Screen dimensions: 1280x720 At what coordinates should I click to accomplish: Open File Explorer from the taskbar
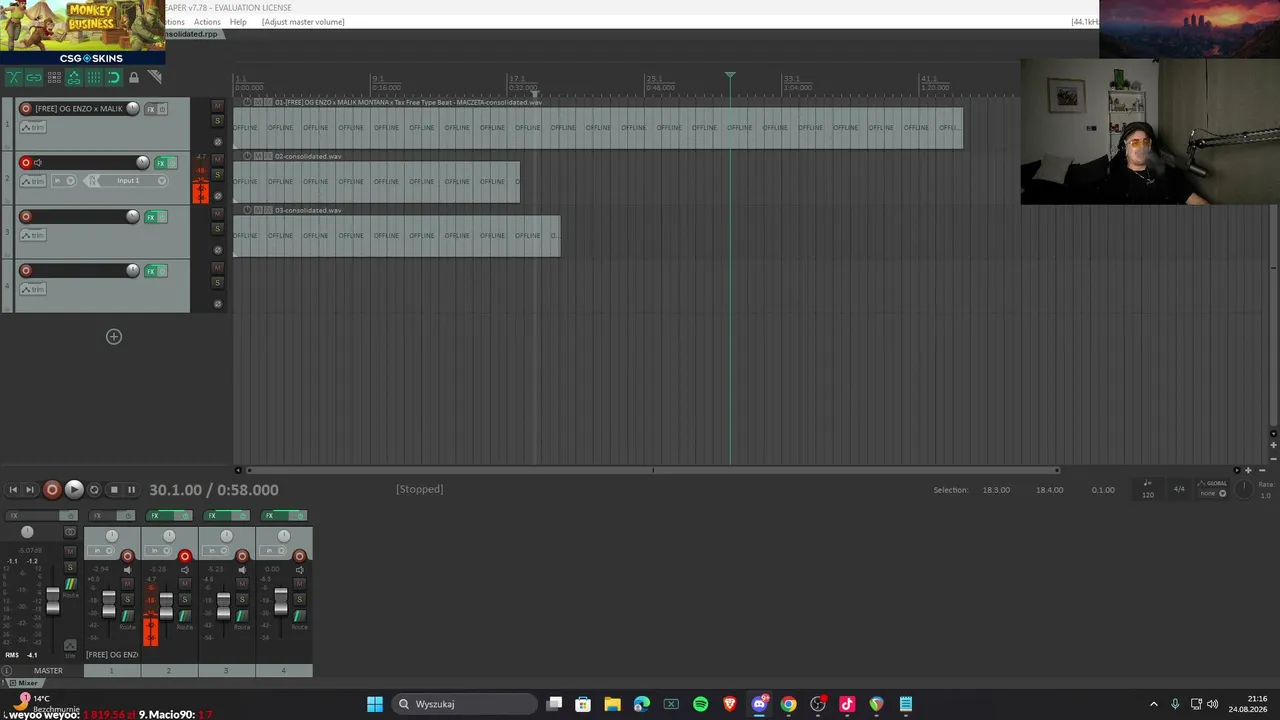[x=612, y=704]
